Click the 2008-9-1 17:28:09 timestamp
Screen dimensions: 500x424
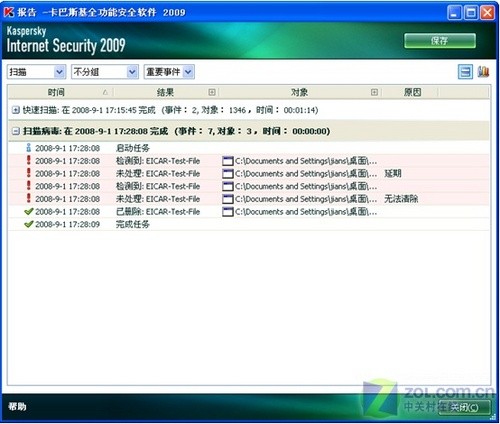tap(67, 224)
